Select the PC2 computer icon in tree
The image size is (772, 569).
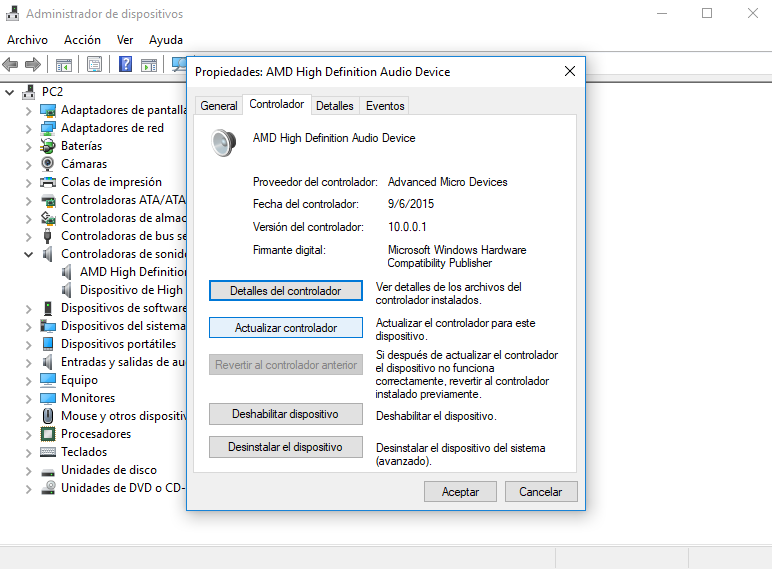[x=30, y=92]
